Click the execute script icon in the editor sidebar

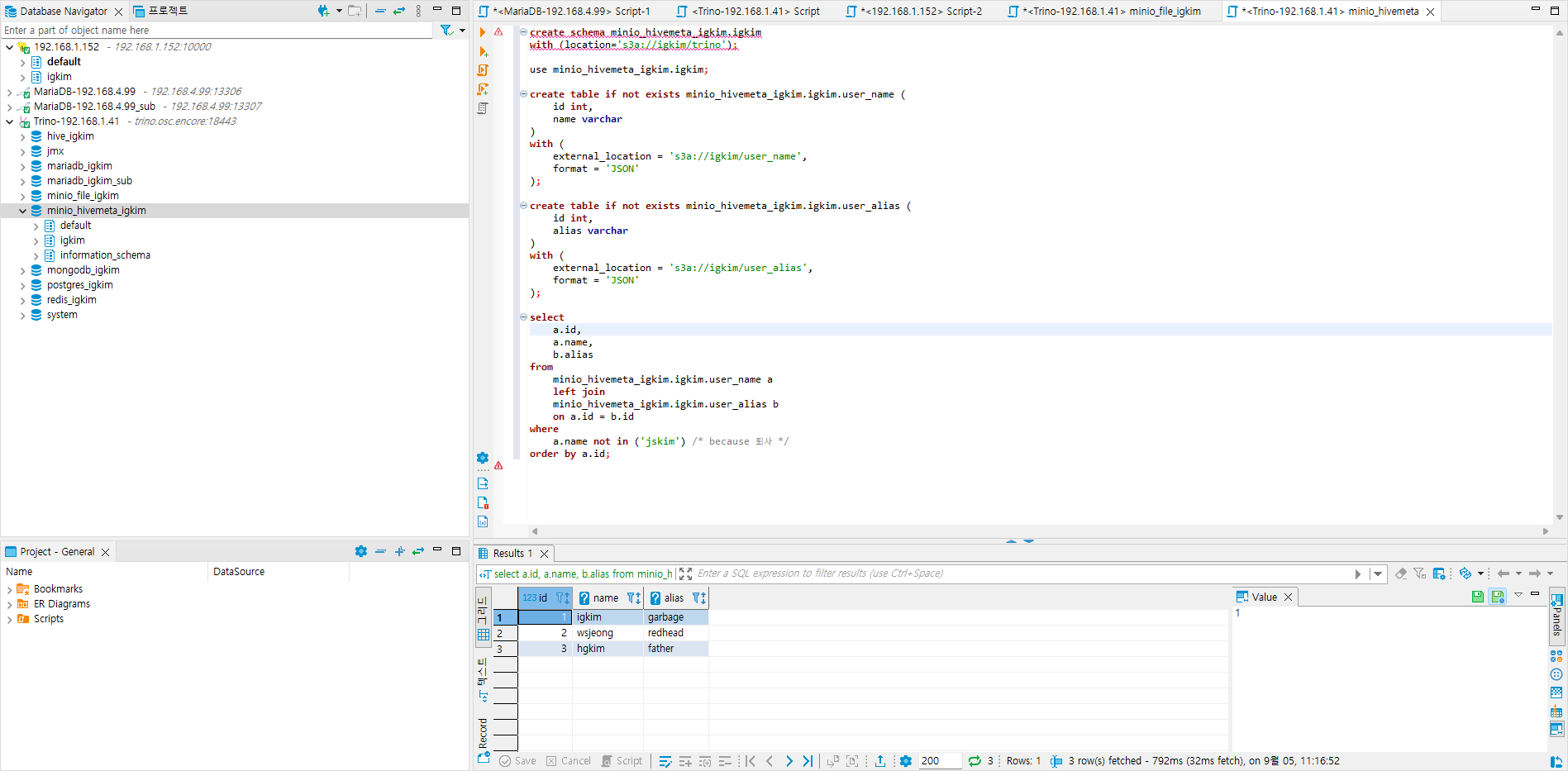click(483, 70)
